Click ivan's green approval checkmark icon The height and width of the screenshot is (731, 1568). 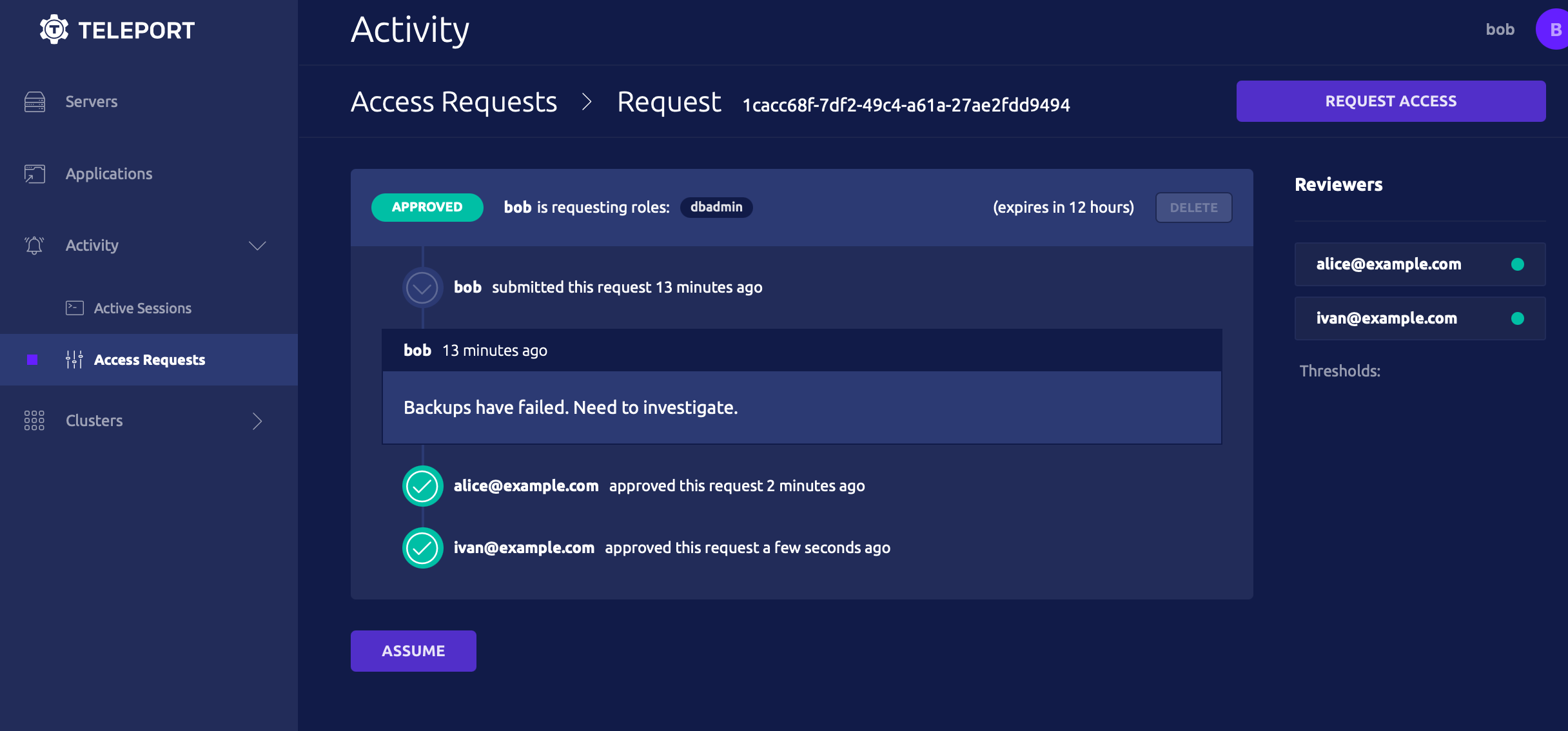(x=423, y=548)
